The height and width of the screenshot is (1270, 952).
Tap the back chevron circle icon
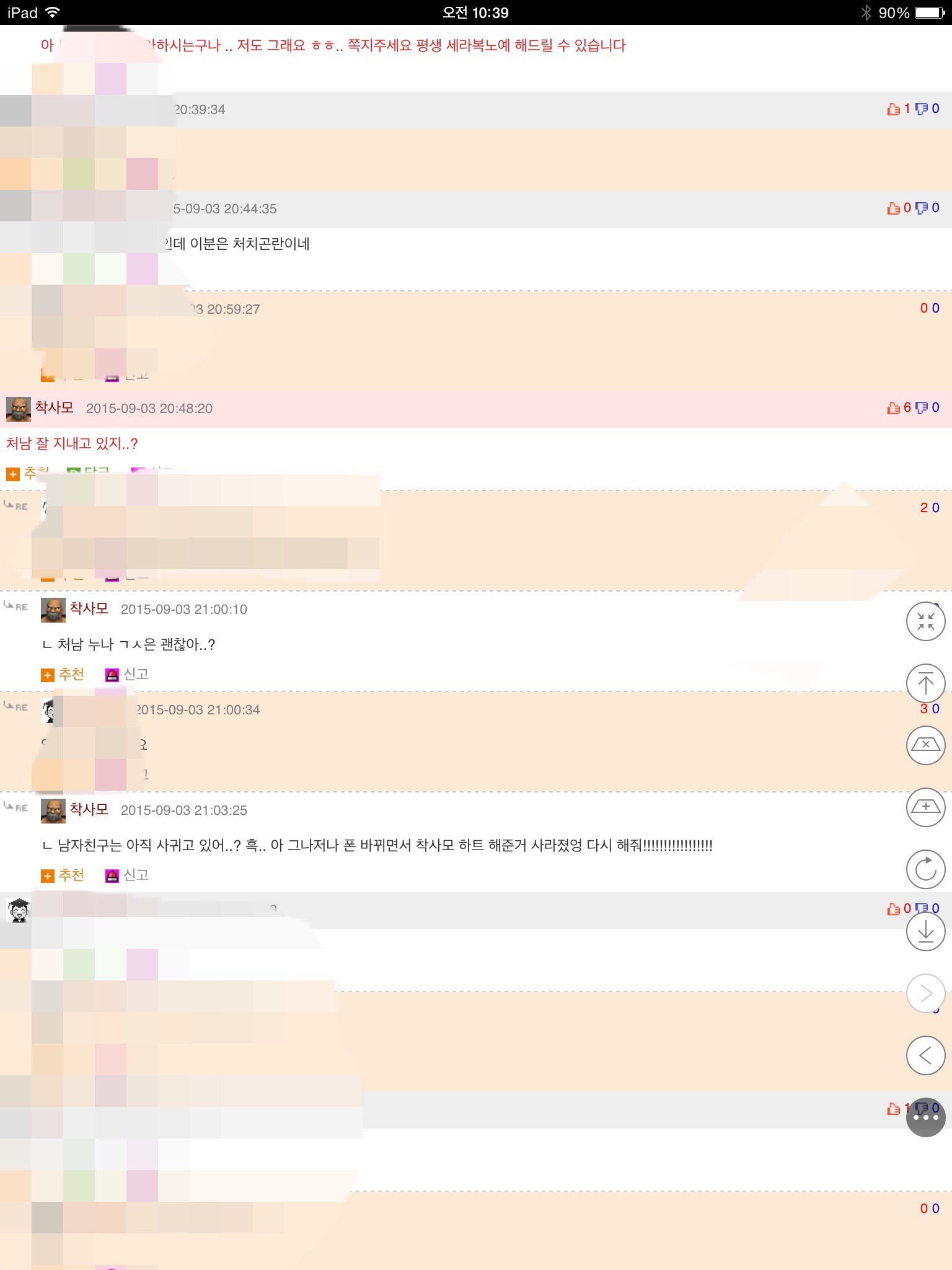pyautogui.click(x=925, y=1055)
